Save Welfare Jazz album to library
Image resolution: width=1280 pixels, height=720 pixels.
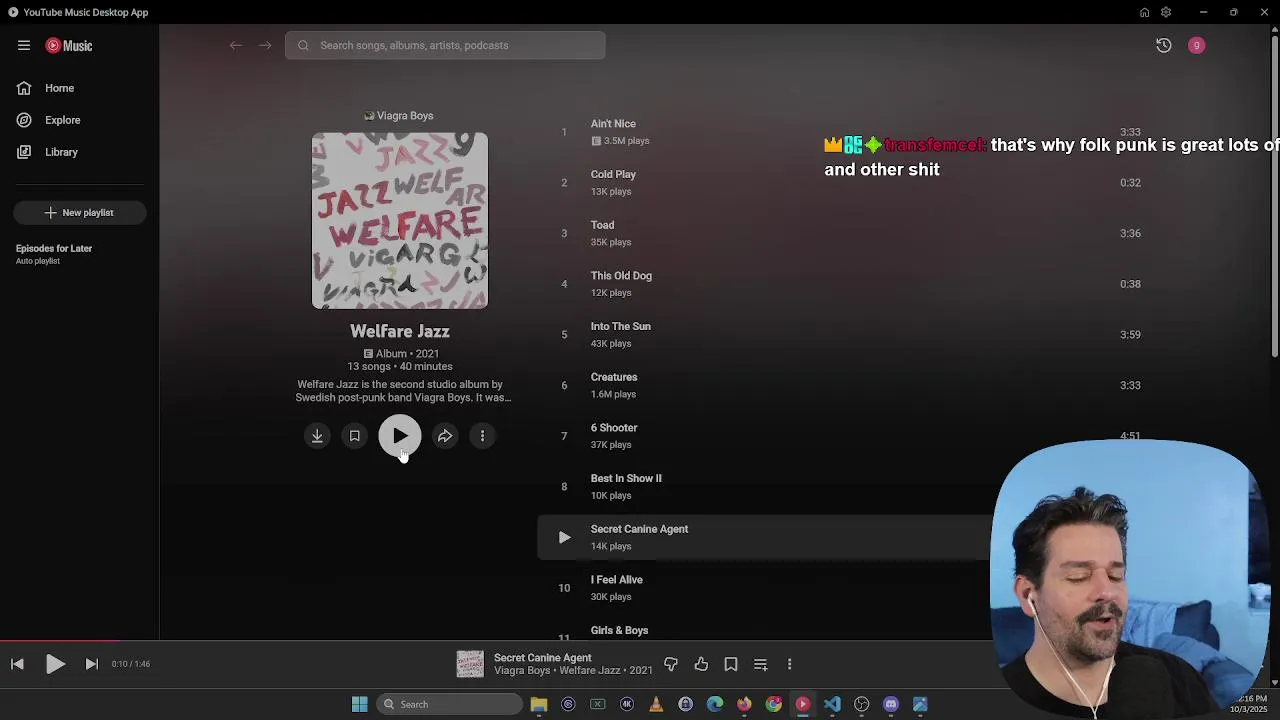354,436
